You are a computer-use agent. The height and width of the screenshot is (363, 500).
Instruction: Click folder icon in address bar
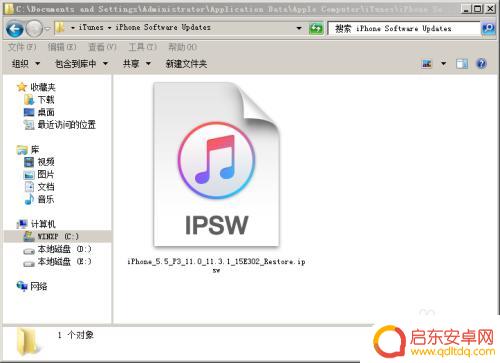(60, 28)
